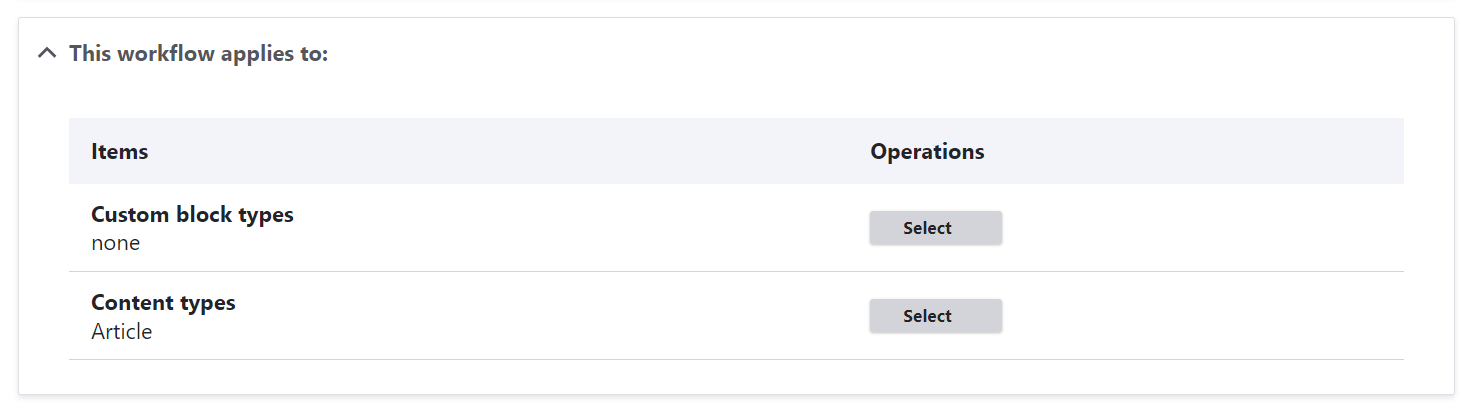Click the Content types label
The width and height of the screenshot is (1474, 414).
pos(163,303)
